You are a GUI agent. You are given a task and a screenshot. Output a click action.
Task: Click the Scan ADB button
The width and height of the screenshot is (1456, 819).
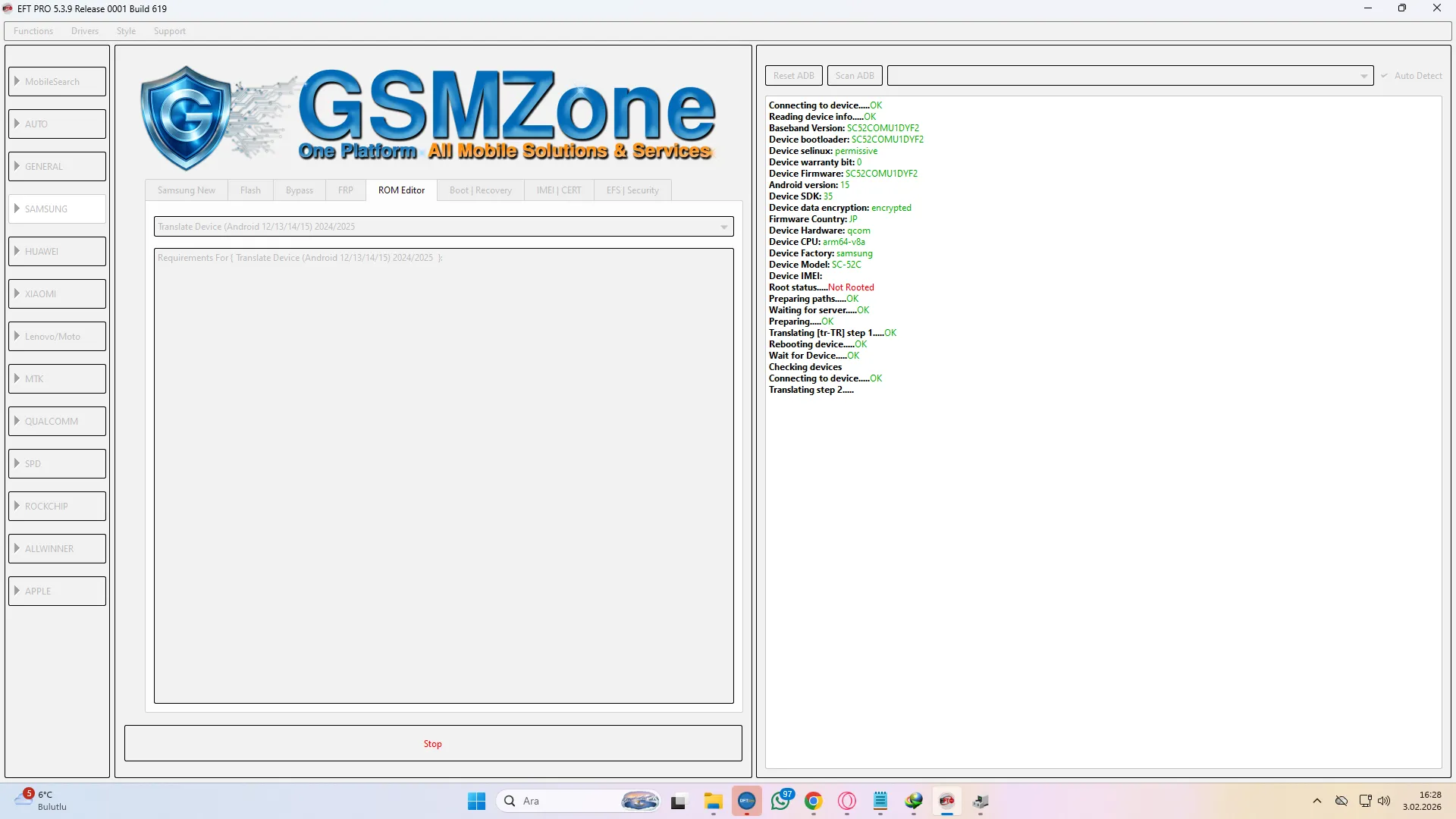(x=855, y=76)
